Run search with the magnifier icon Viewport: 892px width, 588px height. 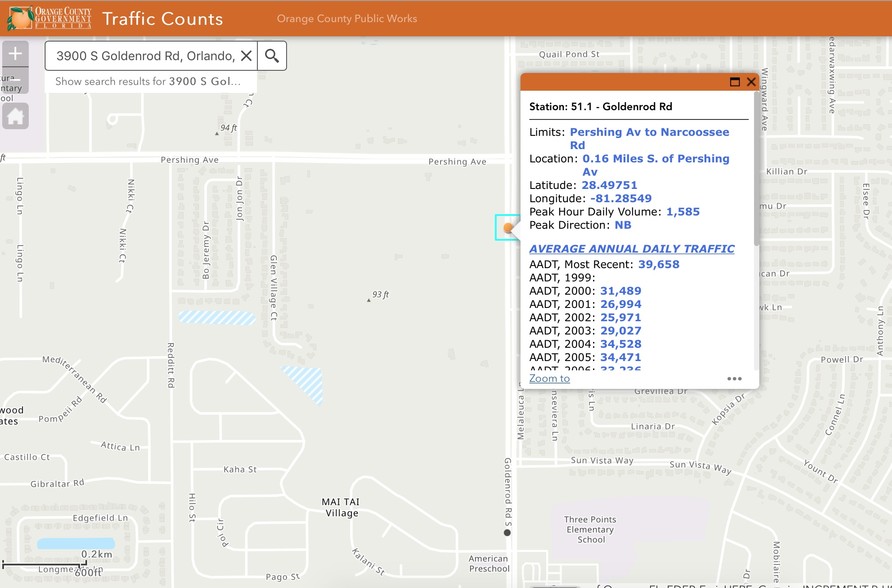click(x=271, y=56)
